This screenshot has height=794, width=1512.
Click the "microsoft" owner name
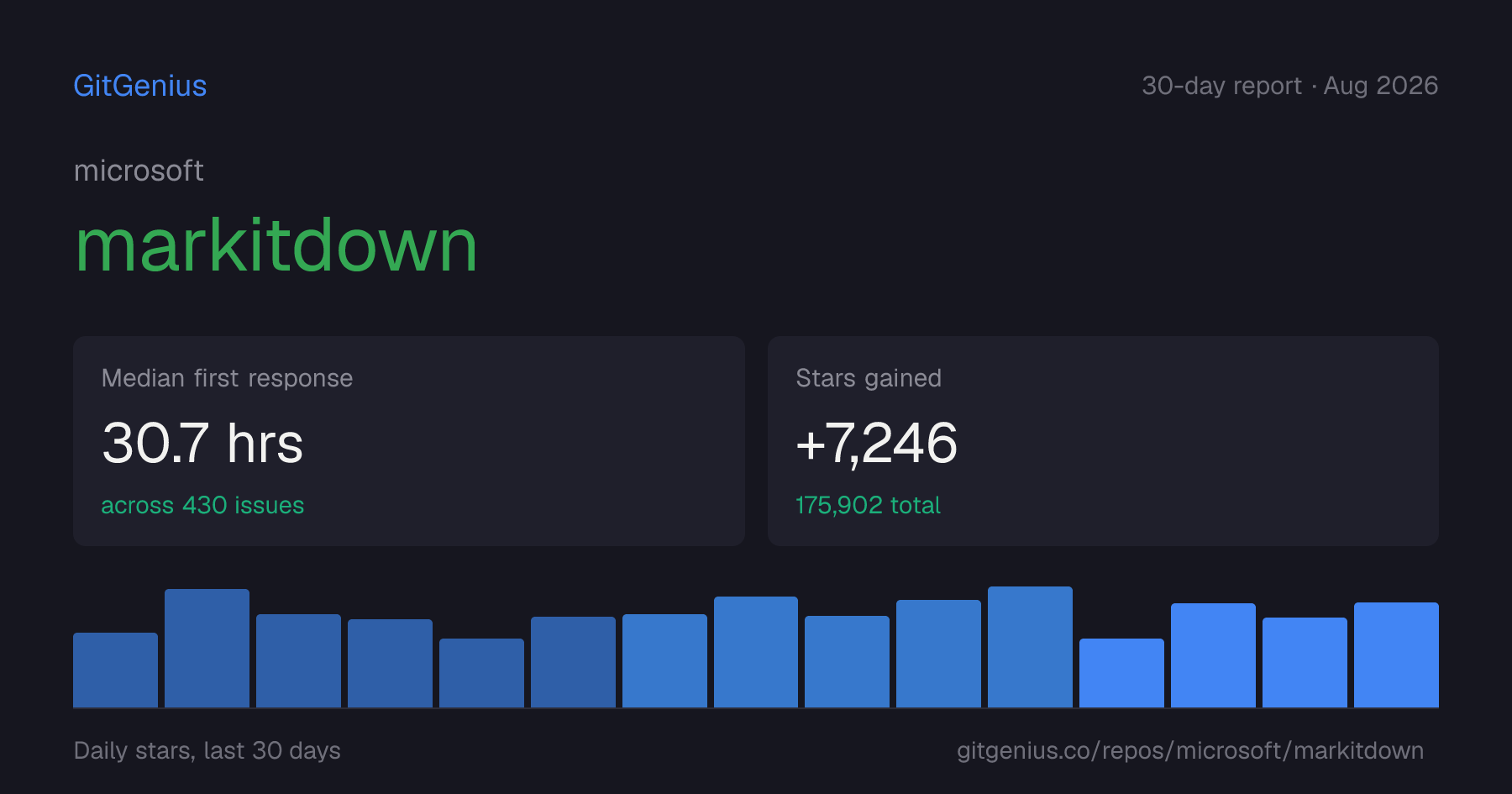click(139, 171)
